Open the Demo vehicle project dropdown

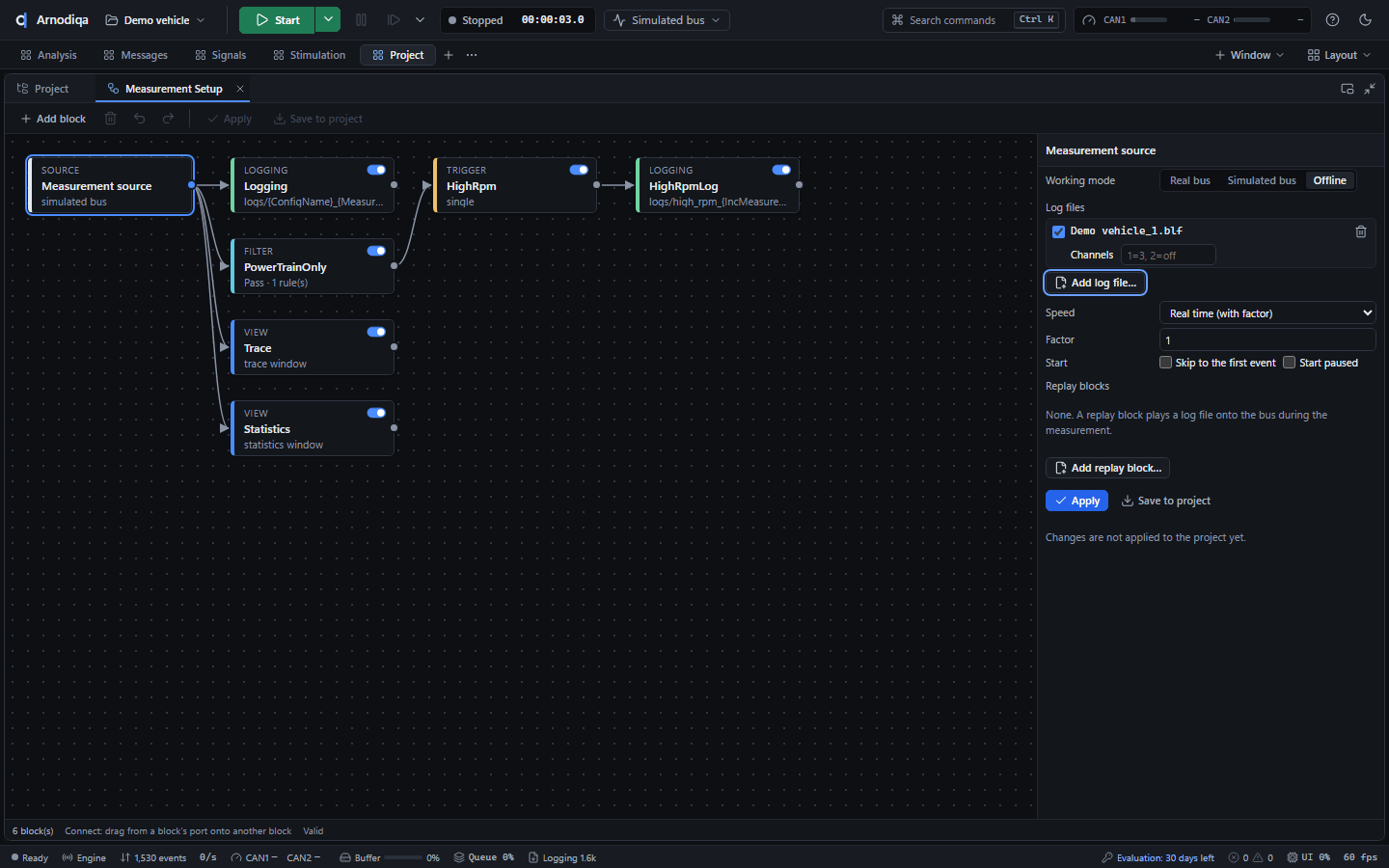pyautogui.click(x=155, y=20)
